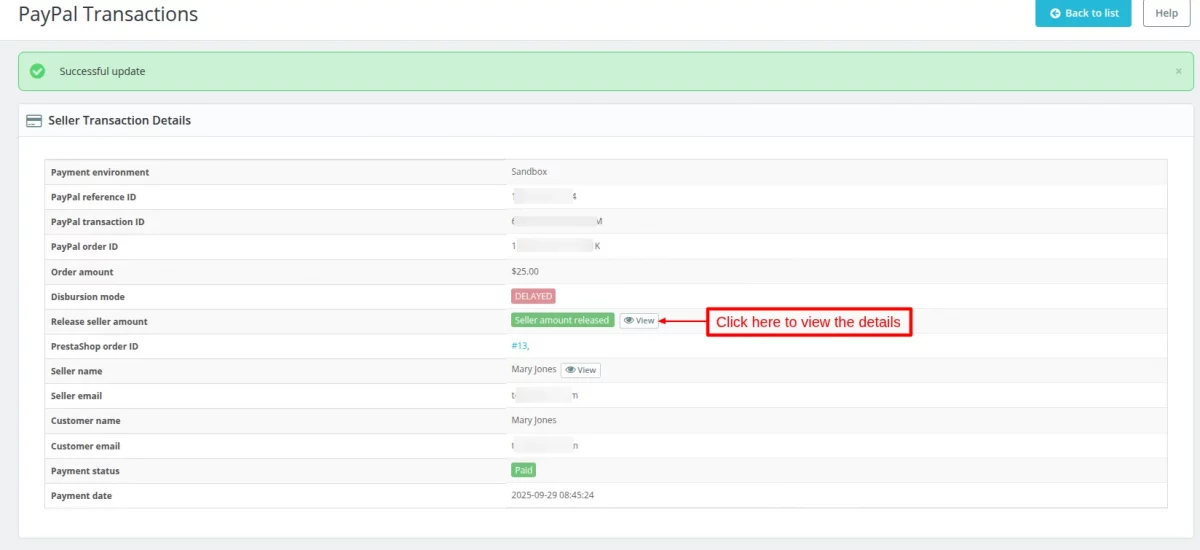
Task: Click the green success checkmark icon
Action: [x=38, y=71]
